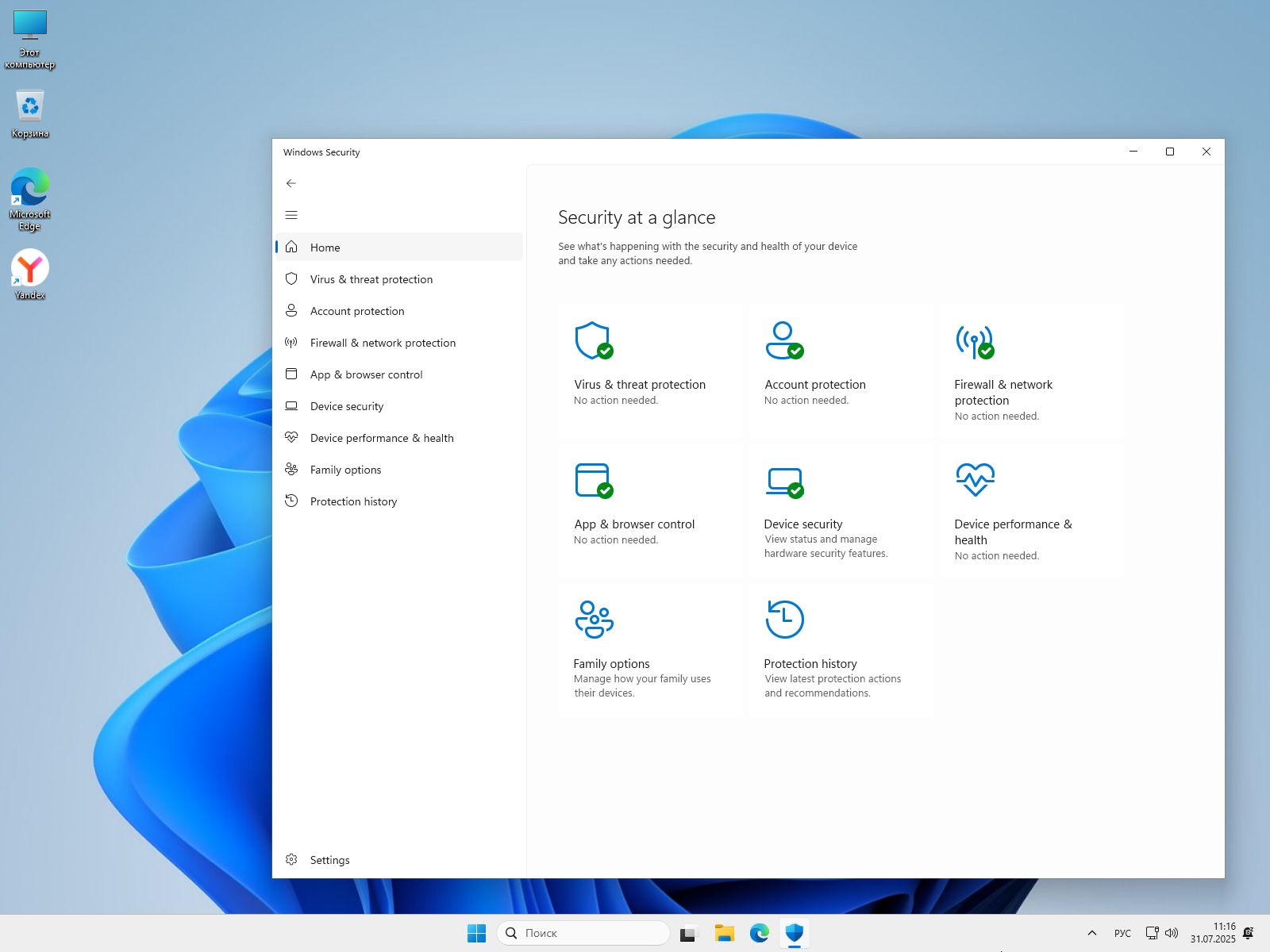Click the large App & browser control icon

coord(594,480)
